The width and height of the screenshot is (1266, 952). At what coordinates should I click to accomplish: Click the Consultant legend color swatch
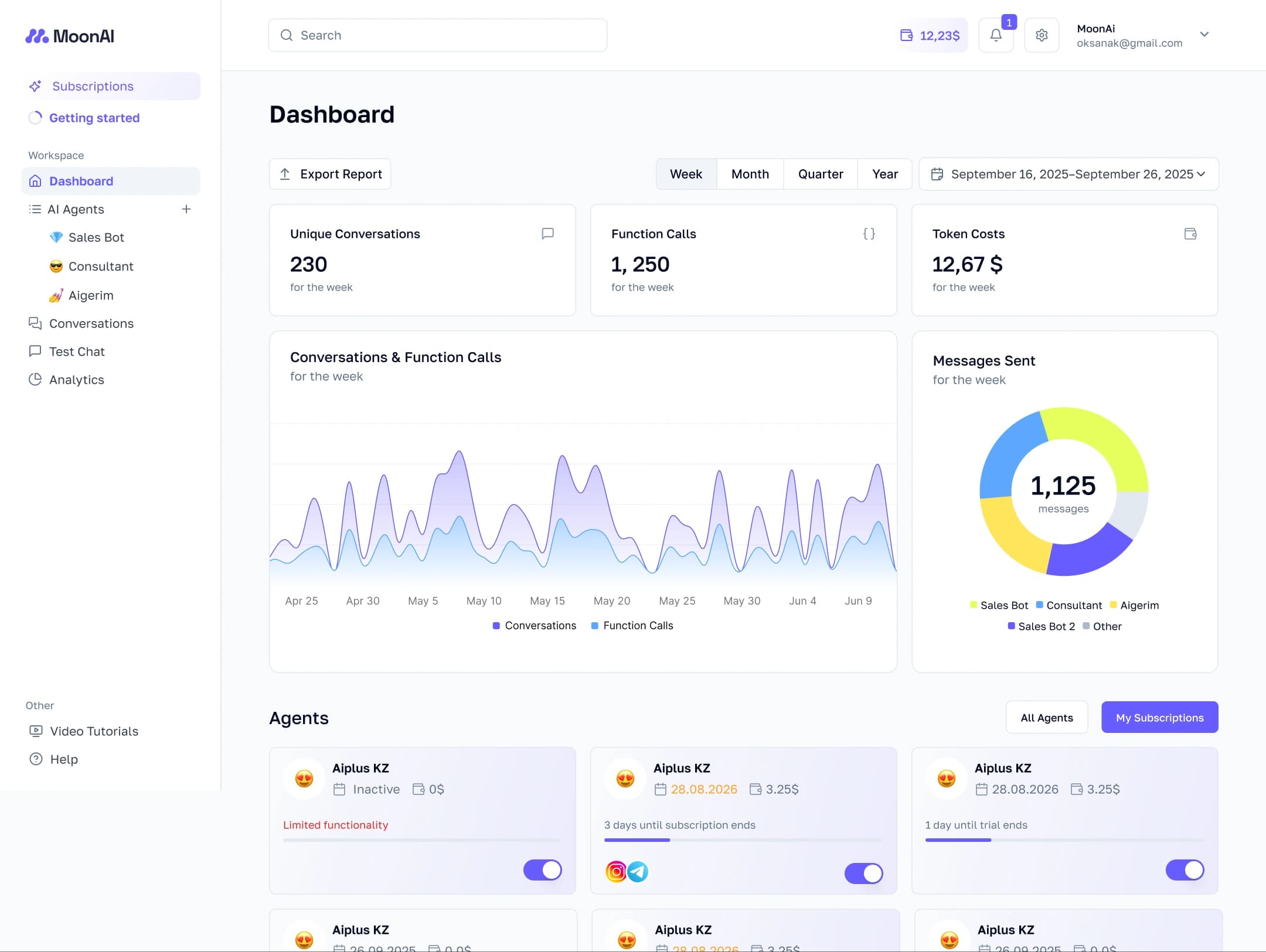pos(1040,605)
